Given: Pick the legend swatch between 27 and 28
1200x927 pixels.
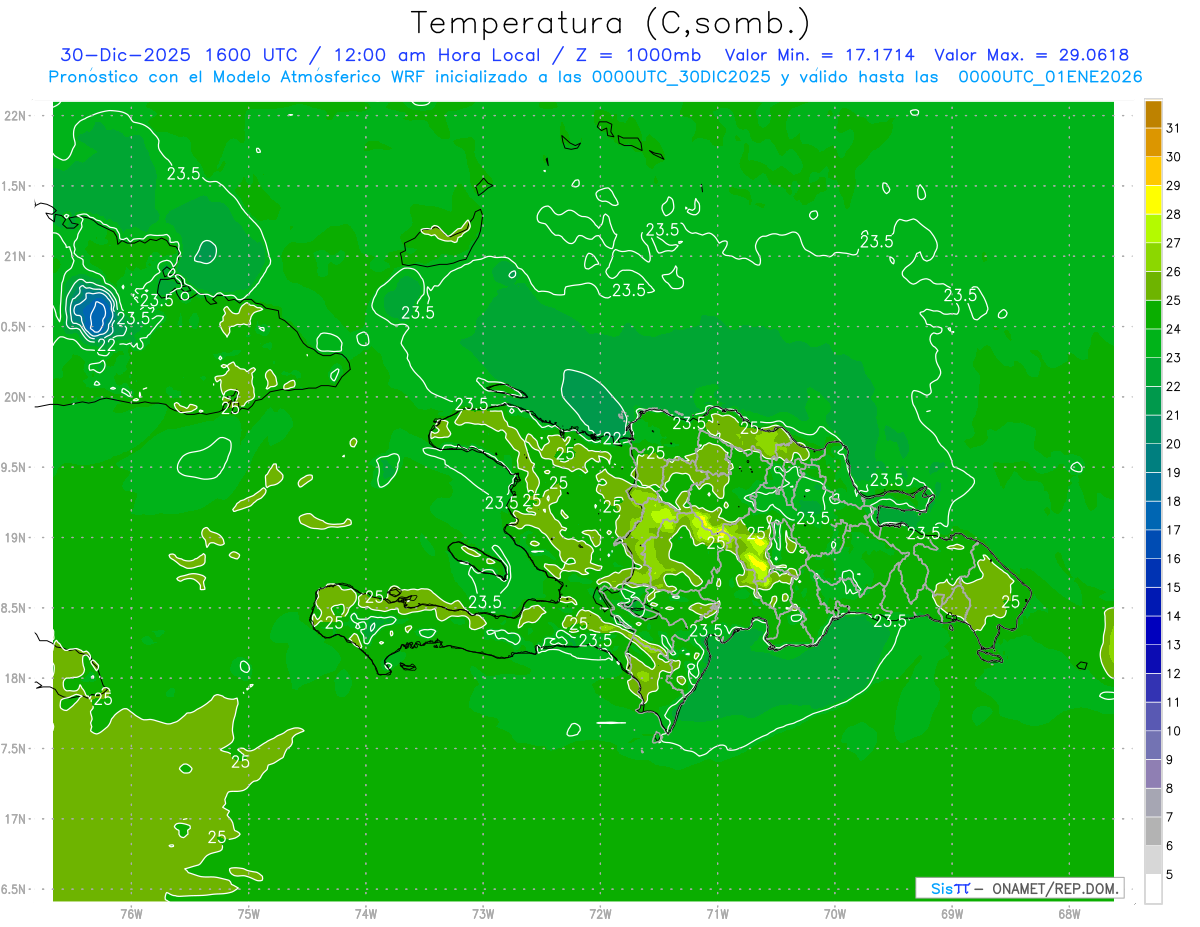Looking at the screenshot, I should click(x=1153, y=228).
